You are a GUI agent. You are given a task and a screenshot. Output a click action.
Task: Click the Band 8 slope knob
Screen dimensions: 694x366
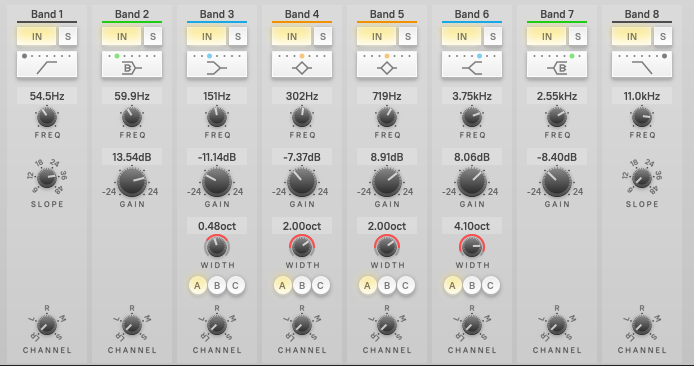[642, 178]
